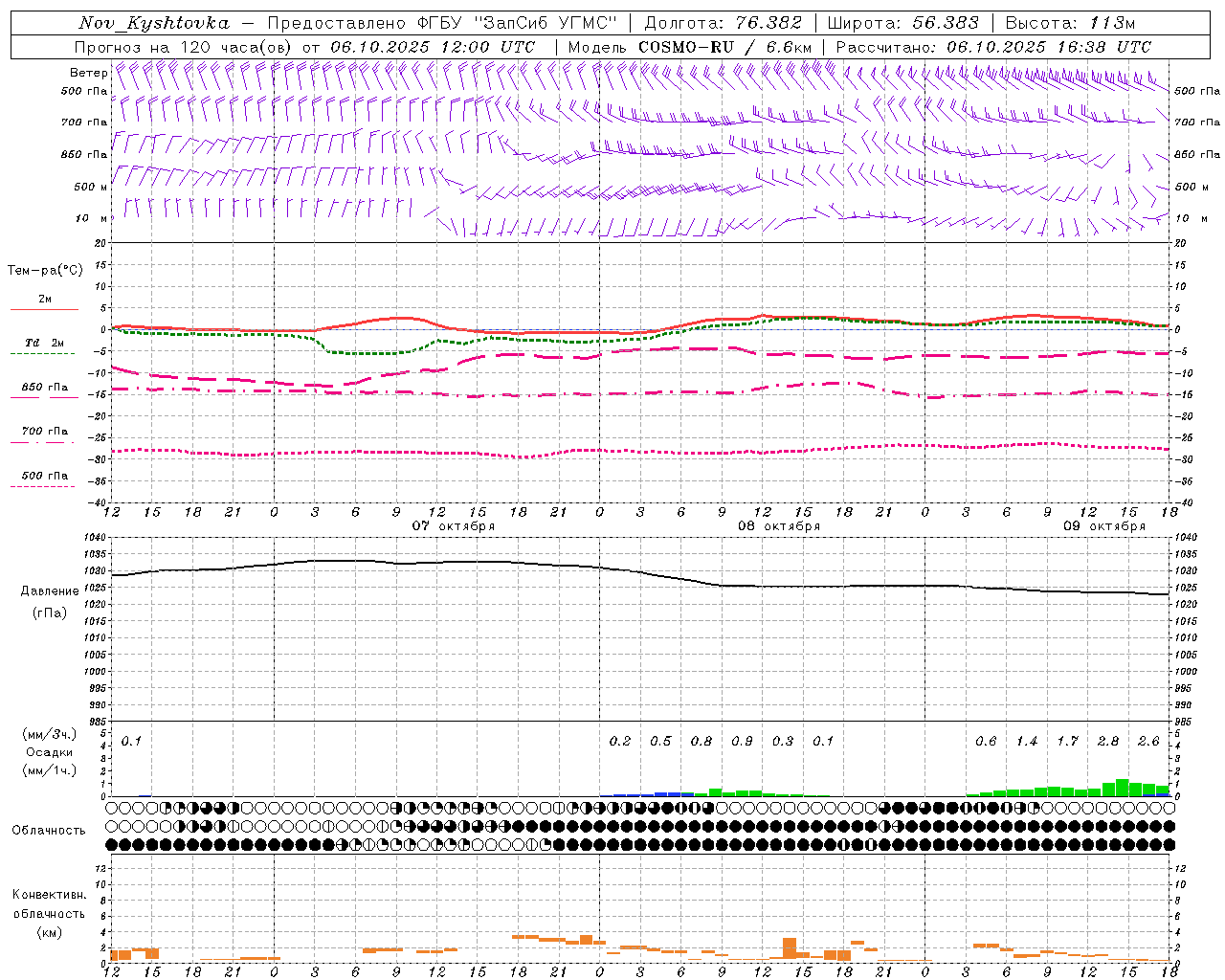Click the 0.2 precipitation amount value
The height and width of the screenshot is (980, 1225).
pos(620,742)
